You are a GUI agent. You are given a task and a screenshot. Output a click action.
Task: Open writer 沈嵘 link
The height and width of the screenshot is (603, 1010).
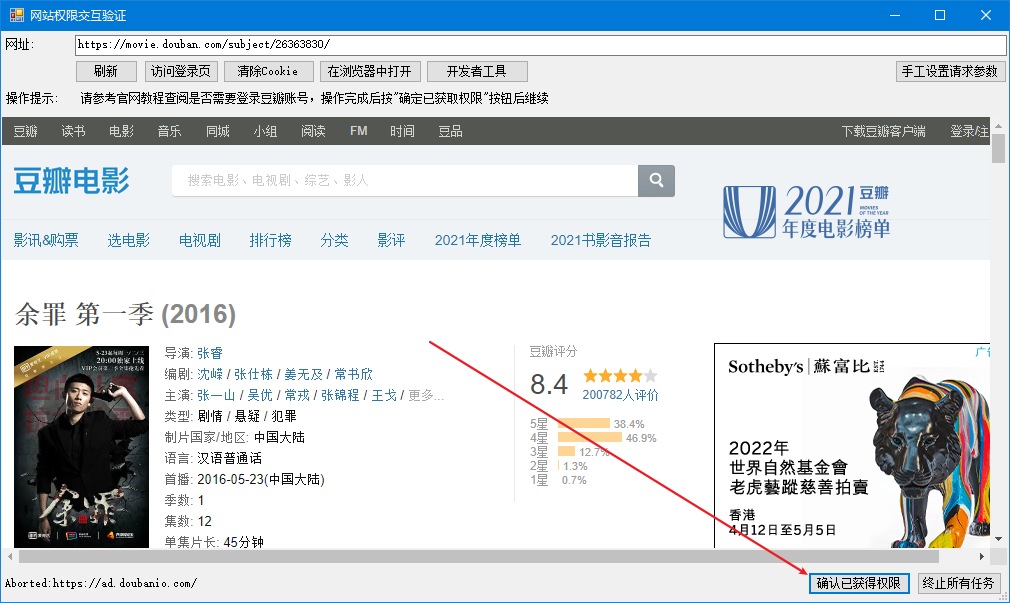[x=210, y=374]
